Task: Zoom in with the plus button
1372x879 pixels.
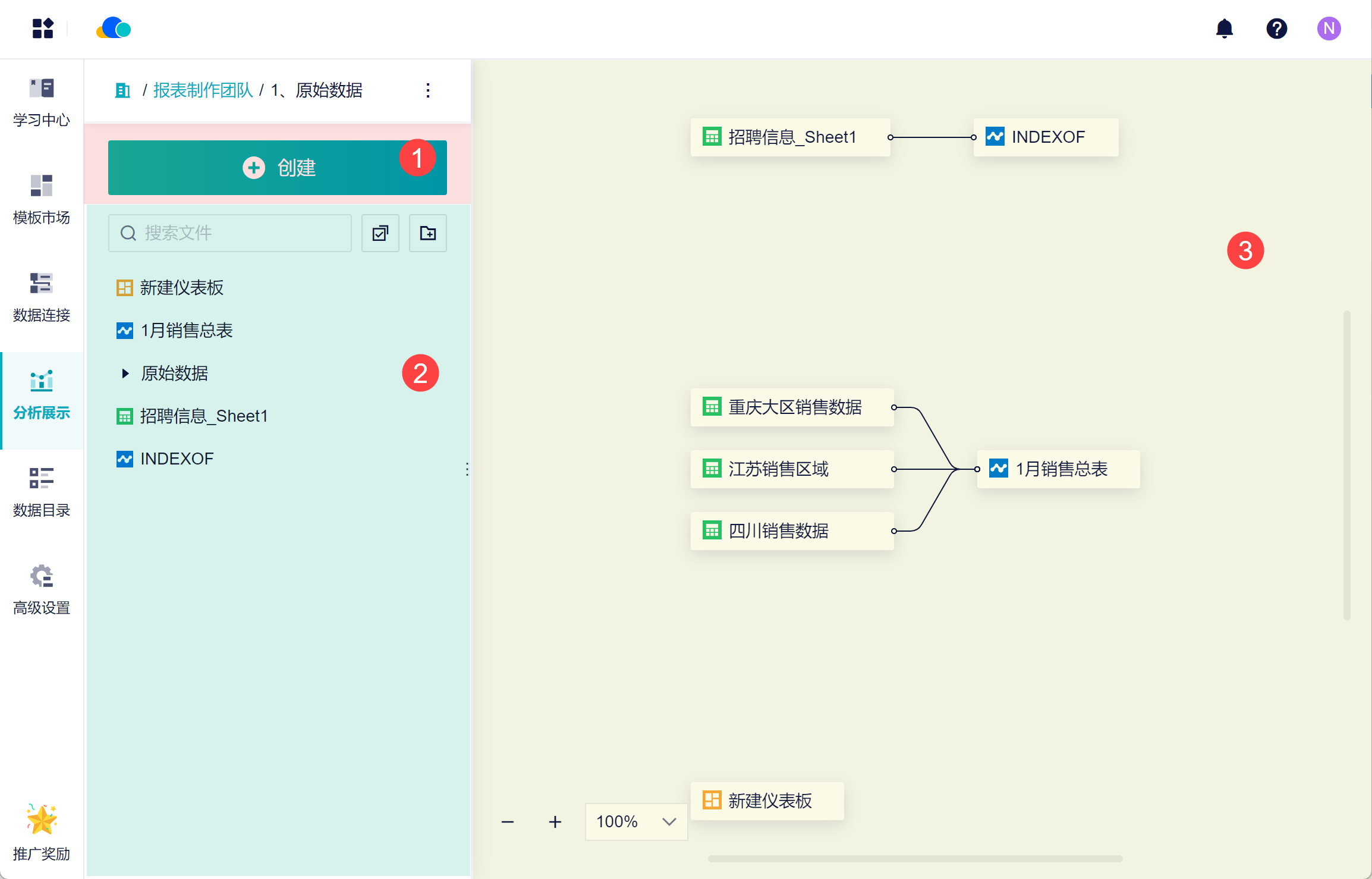Action: (555, 822)
